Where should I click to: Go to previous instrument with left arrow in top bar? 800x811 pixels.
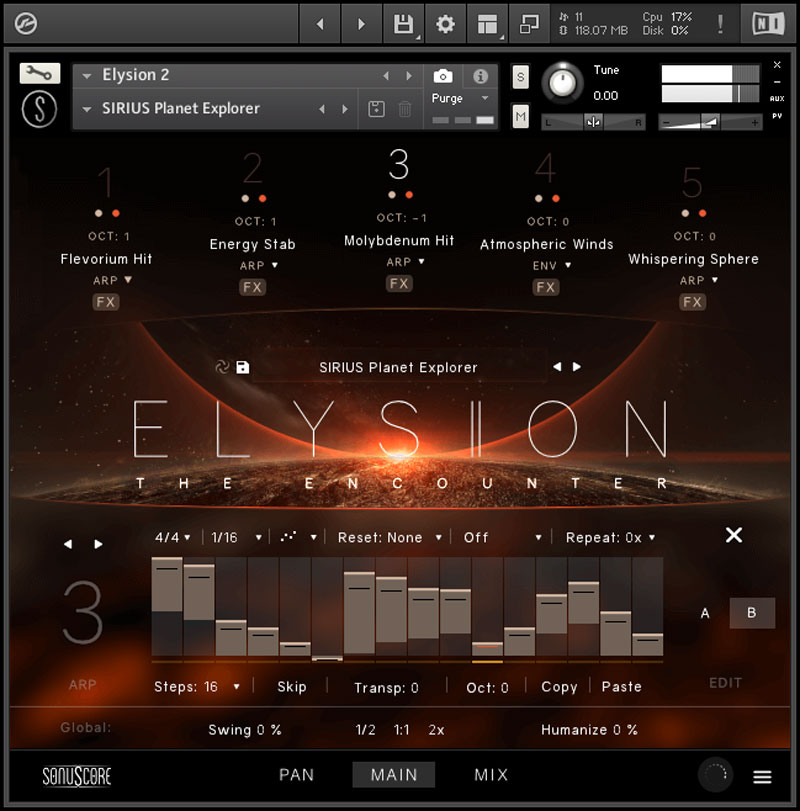click(320, 24)
